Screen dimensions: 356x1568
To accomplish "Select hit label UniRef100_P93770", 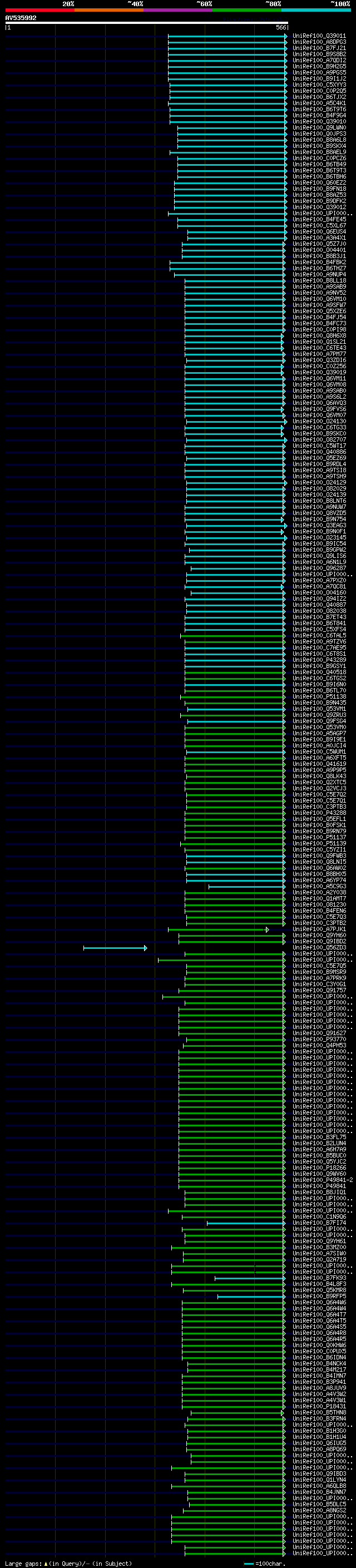I will click(319, 1039).
